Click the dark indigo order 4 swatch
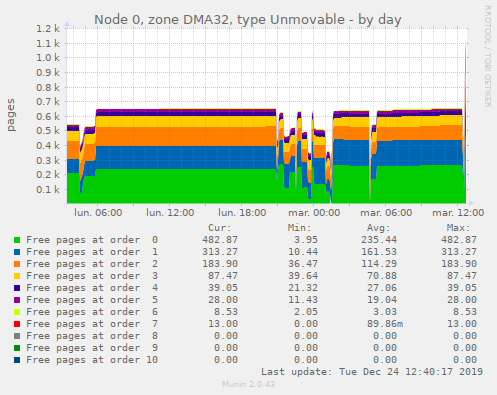The width and height of the screenshot is (497, 395). [x=17, y=288]
